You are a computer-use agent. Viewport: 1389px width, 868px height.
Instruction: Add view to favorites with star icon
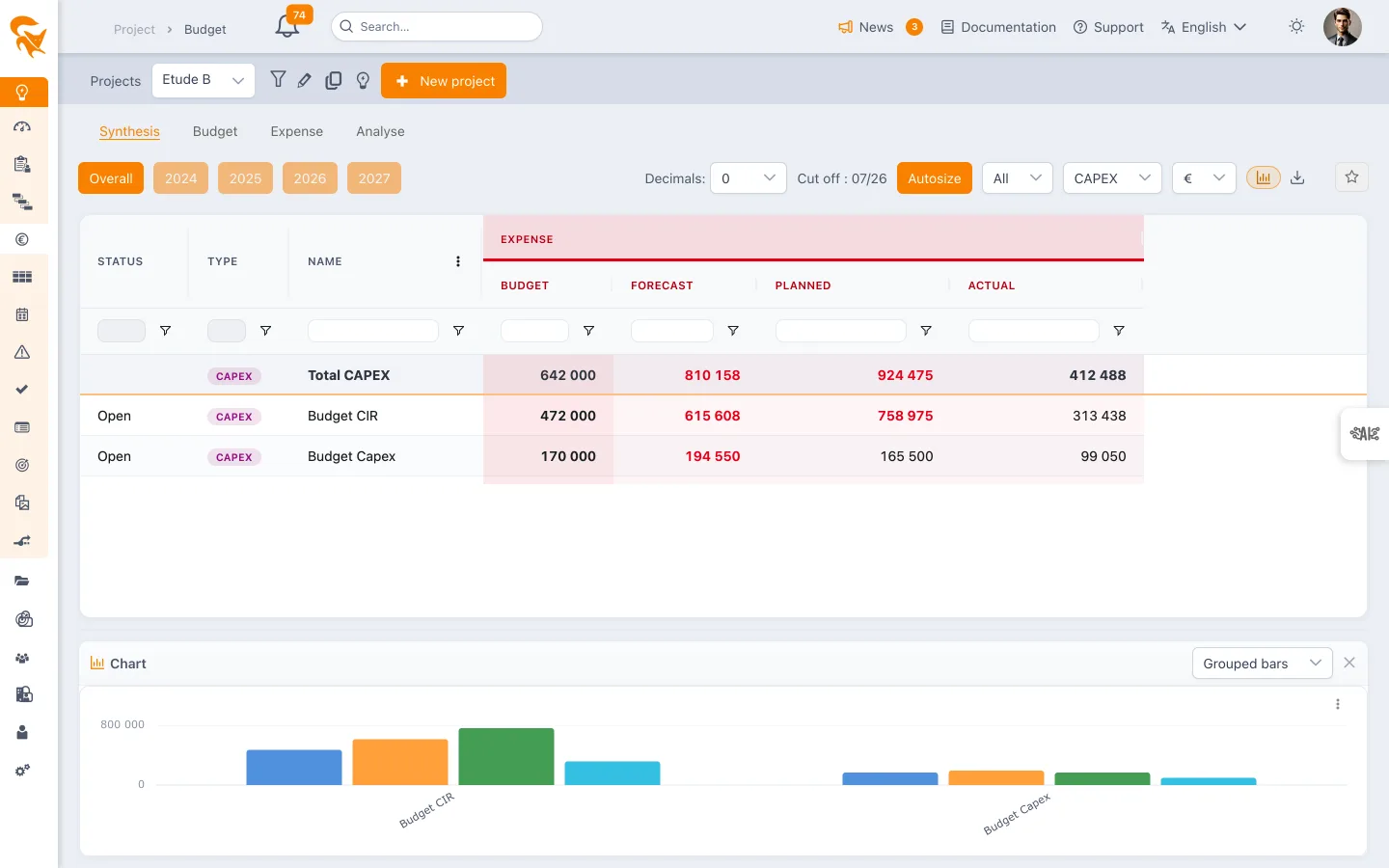pos(1351,177)
